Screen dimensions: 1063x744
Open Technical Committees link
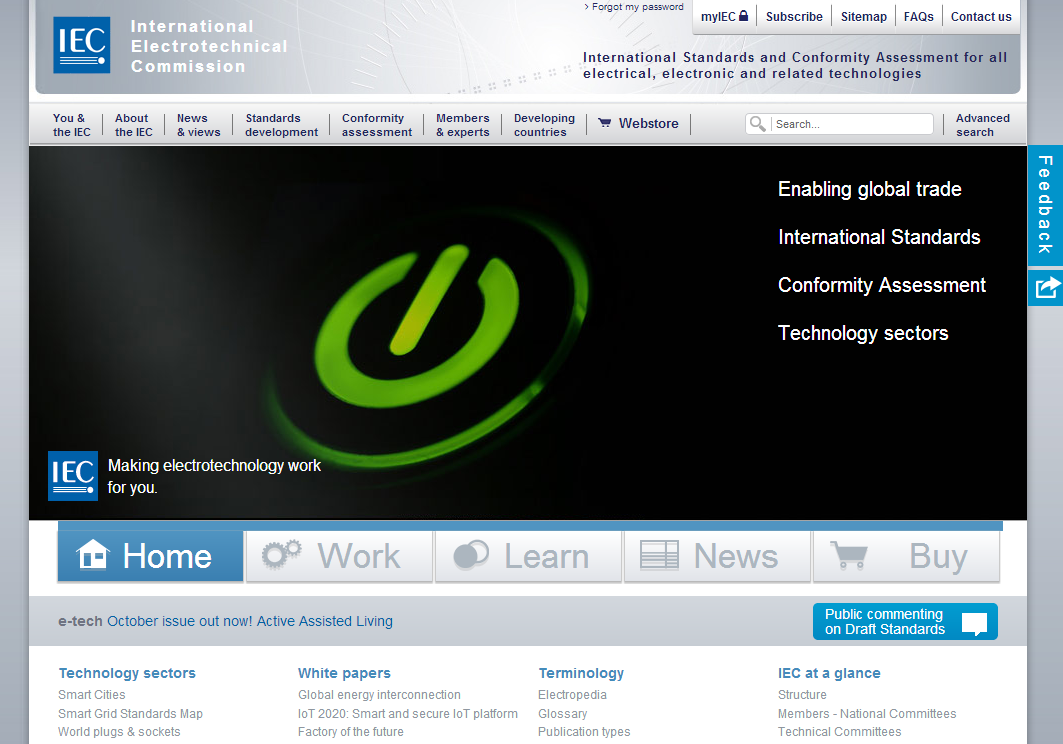click(x=839, y=732)
